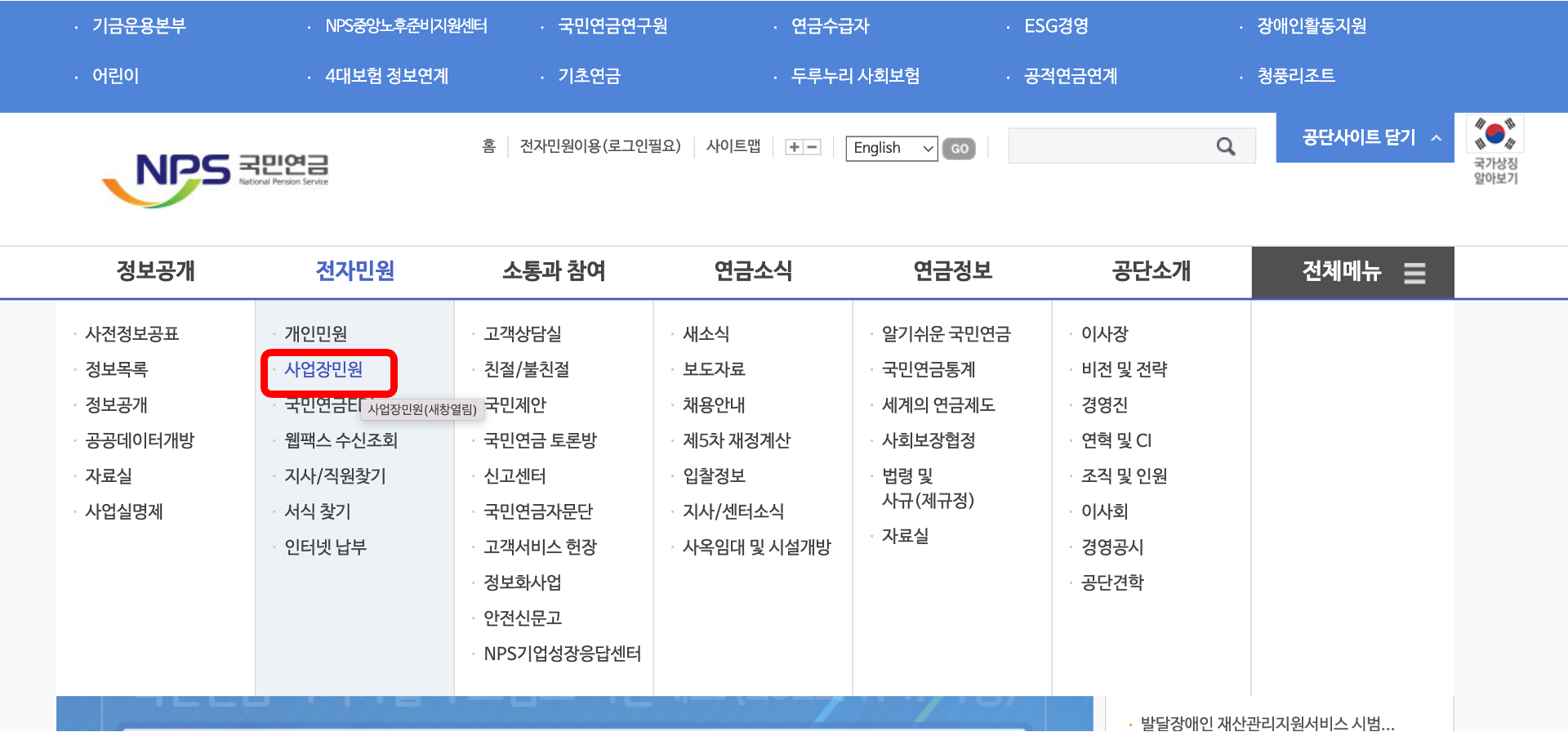Viewport: 1568px width, 732px height.
Task: Select 경영공시 submenu item
Action: [x=1112, y=547]
